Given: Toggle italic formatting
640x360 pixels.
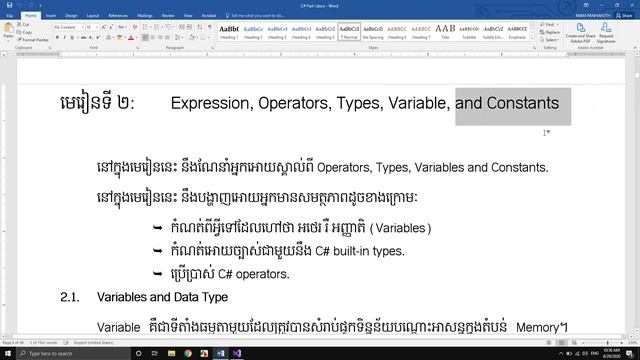Looking at the screenshot, I should point(64,38).
